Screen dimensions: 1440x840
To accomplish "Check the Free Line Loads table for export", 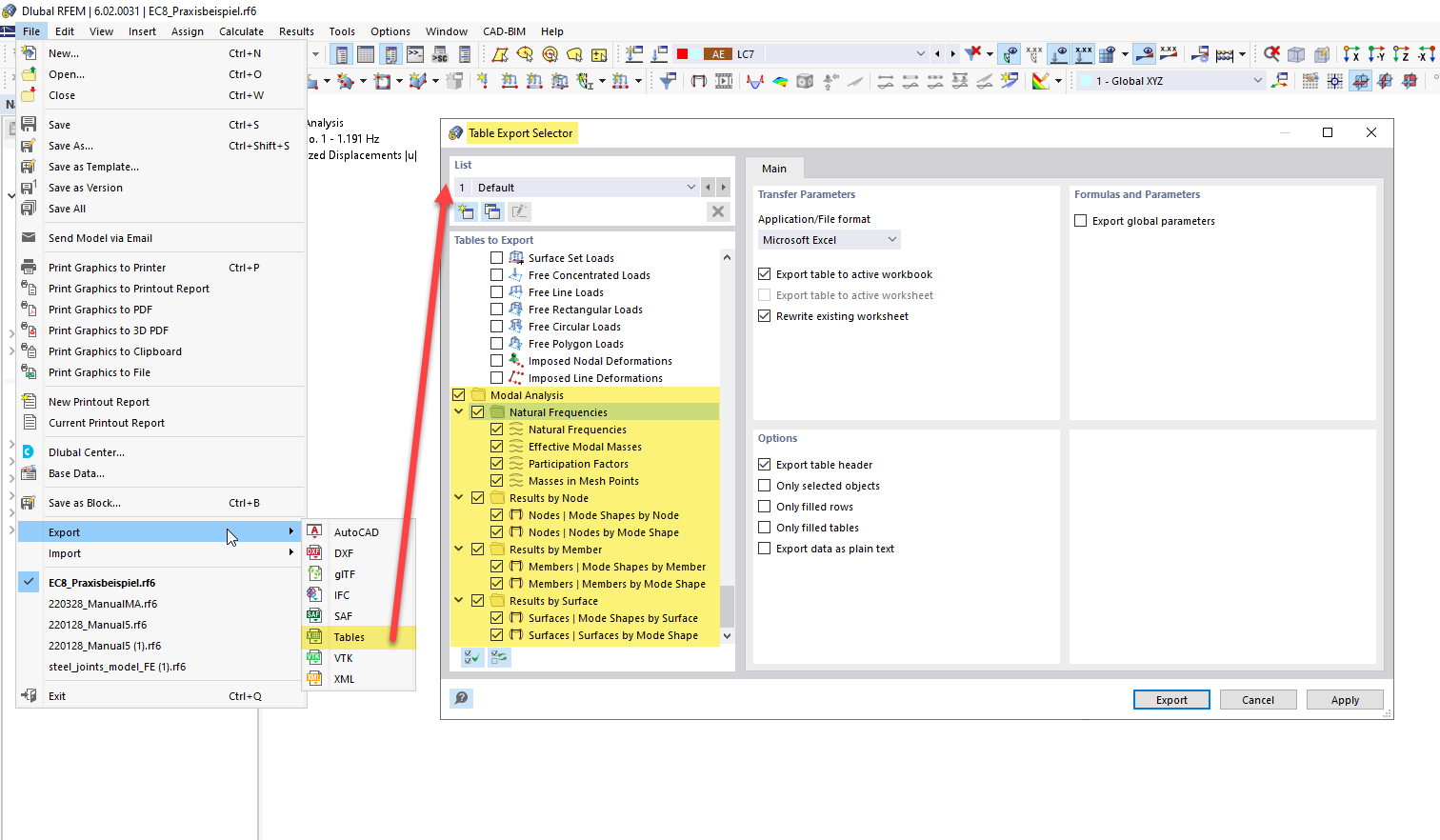I will (496, 291).
